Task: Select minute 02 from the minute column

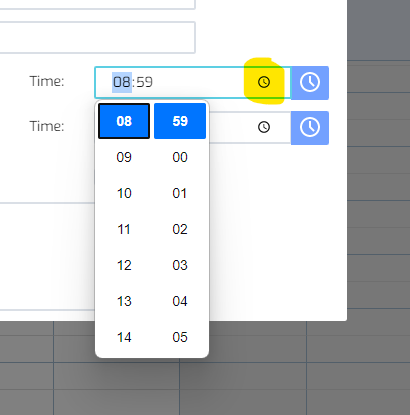Action: pyautogui.click(x=180, y=229)
